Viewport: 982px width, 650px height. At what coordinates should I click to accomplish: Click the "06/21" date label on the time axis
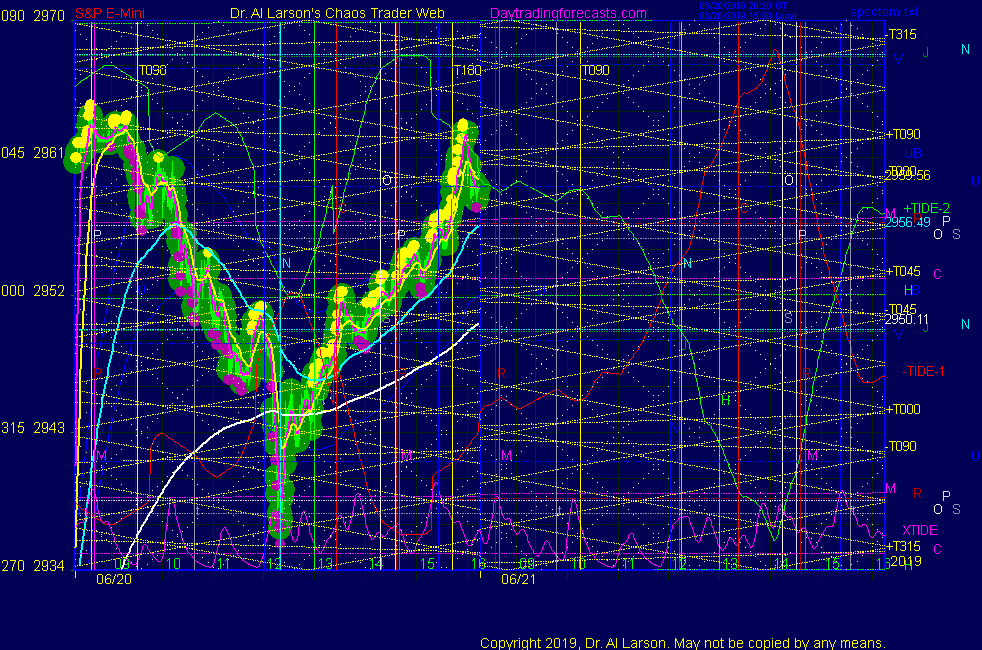519,579
